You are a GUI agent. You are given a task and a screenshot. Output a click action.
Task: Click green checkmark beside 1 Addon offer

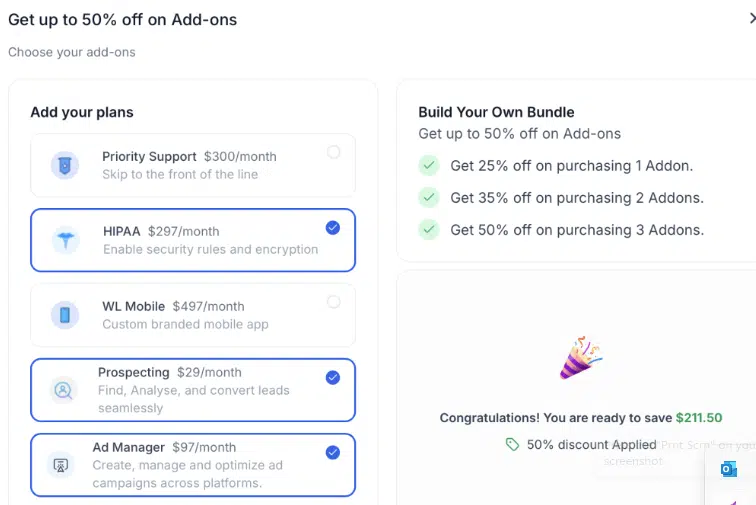pos(429,165)
